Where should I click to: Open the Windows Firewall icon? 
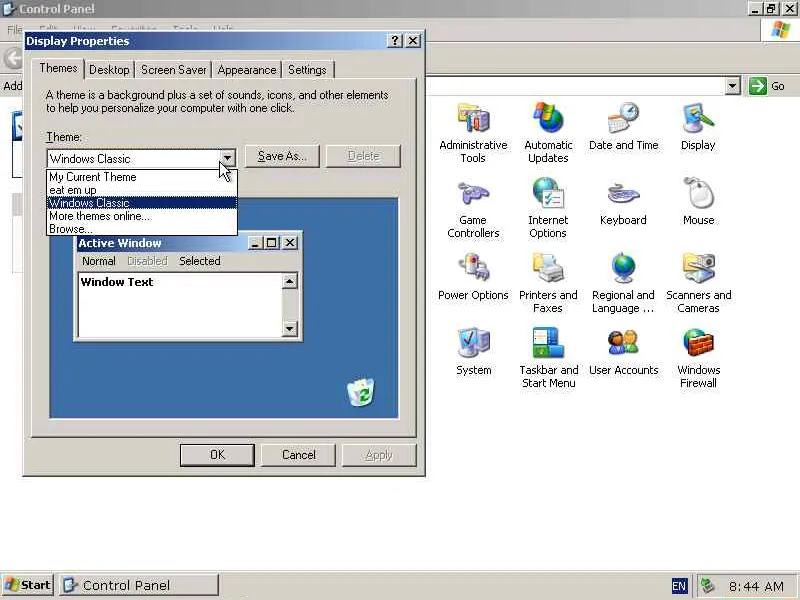698,358
